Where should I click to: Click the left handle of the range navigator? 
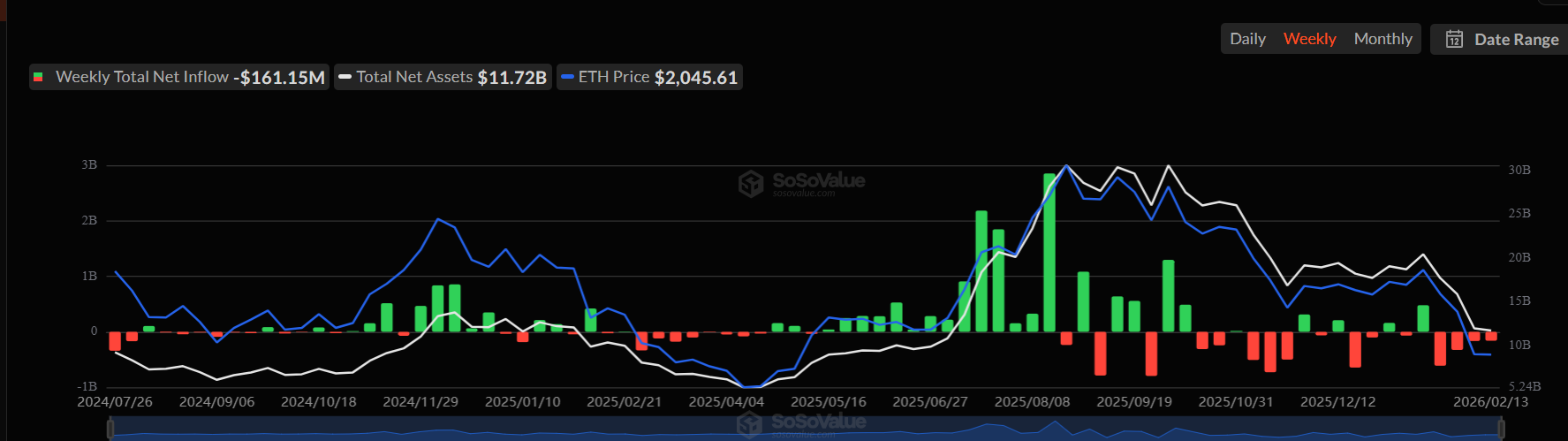[110, 430]
